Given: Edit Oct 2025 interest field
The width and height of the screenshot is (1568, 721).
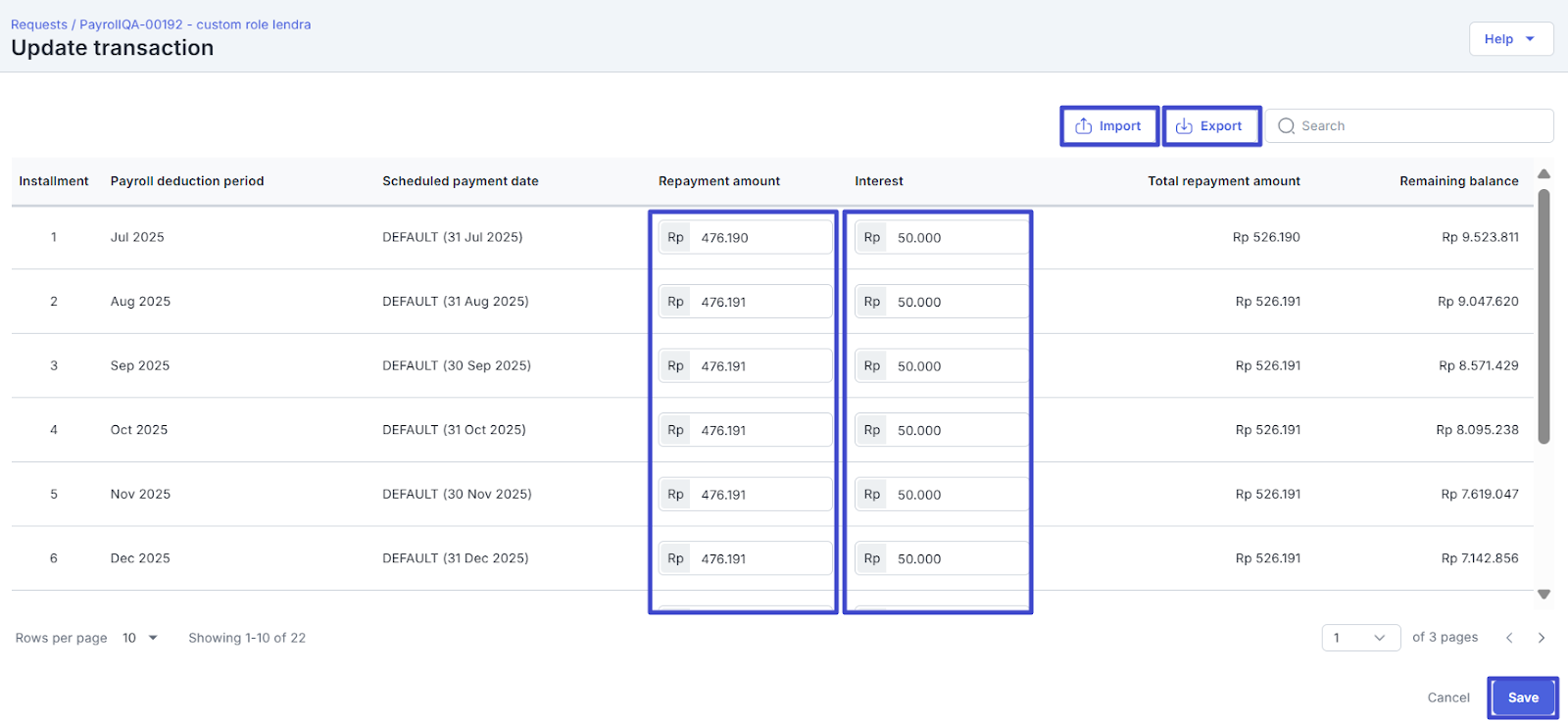Looking at the screenshot, I should coord(956,430).
